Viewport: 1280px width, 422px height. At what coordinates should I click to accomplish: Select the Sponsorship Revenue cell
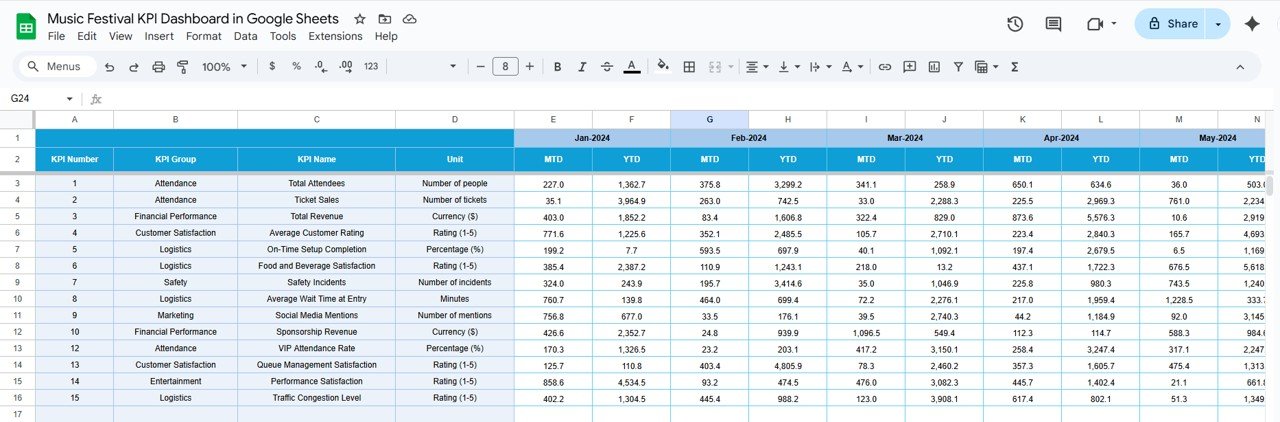[x=316, y=333]
